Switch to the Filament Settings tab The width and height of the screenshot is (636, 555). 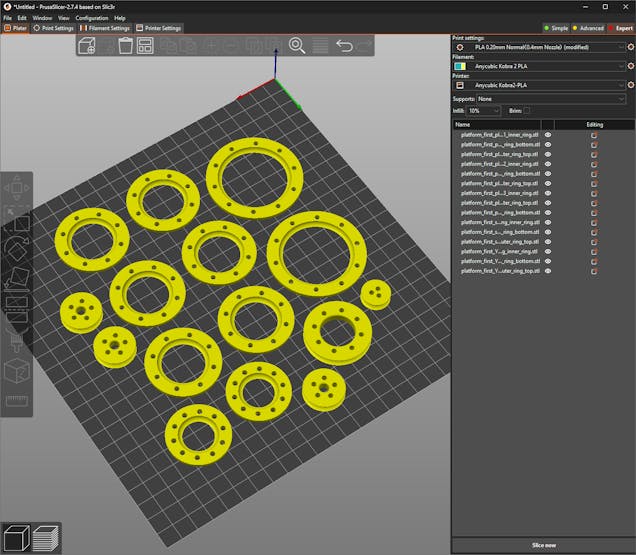pyautogui.click(x=106, y=28)
